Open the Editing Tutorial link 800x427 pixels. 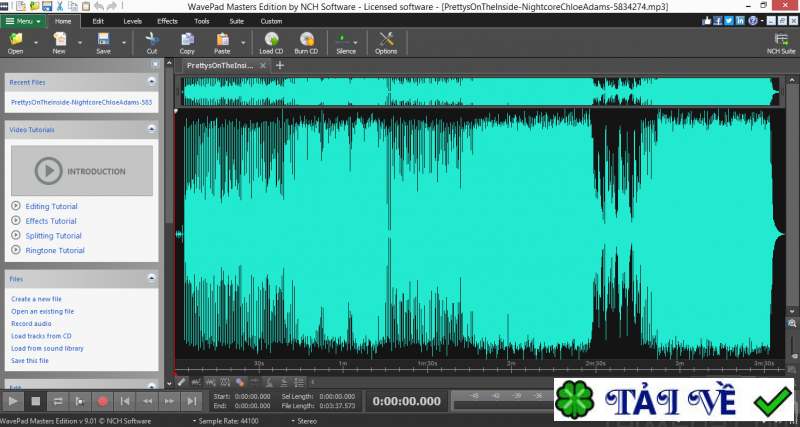click(x=50, y=206)
